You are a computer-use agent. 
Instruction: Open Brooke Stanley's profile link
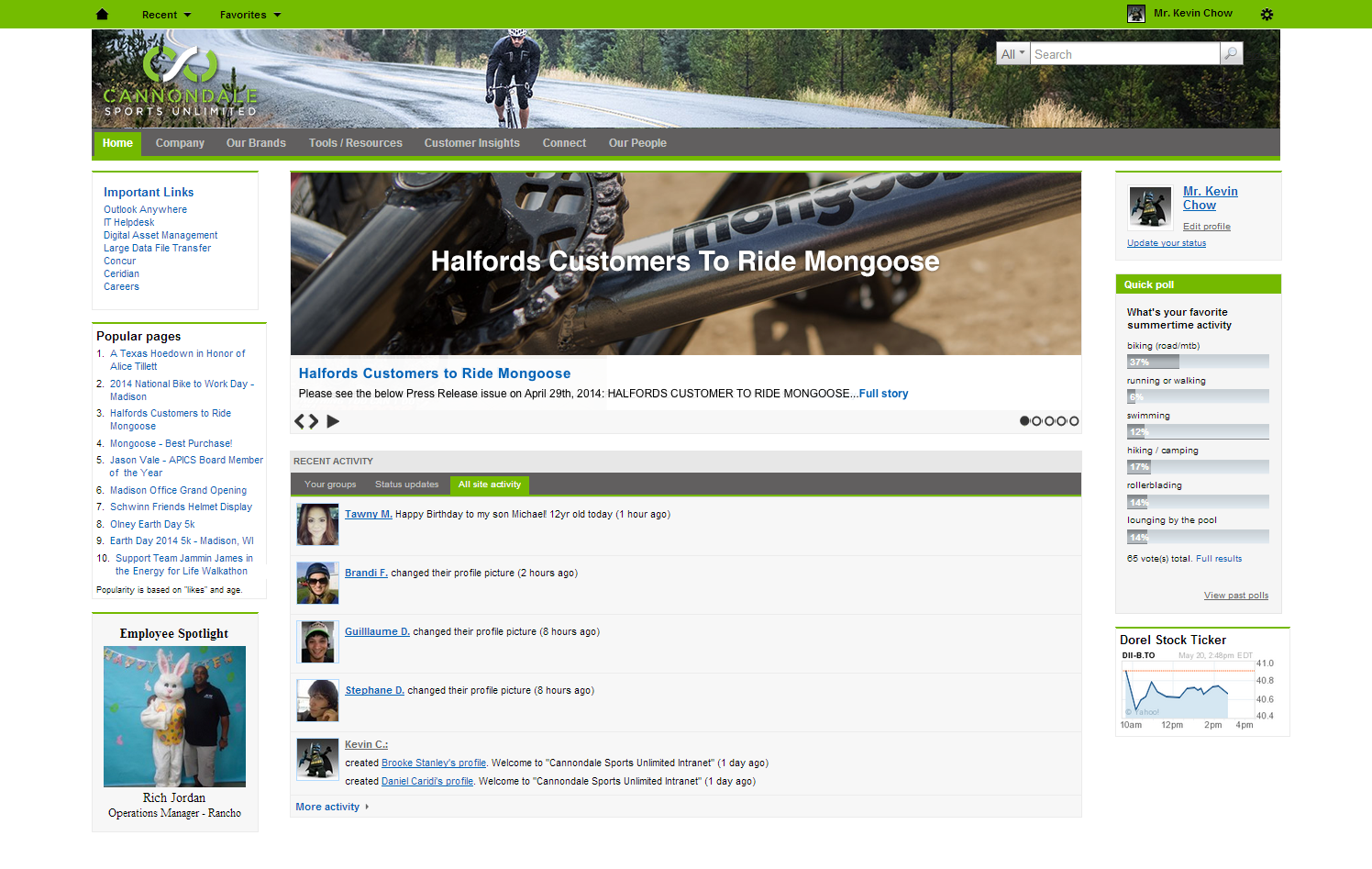[x=434, y=763]
